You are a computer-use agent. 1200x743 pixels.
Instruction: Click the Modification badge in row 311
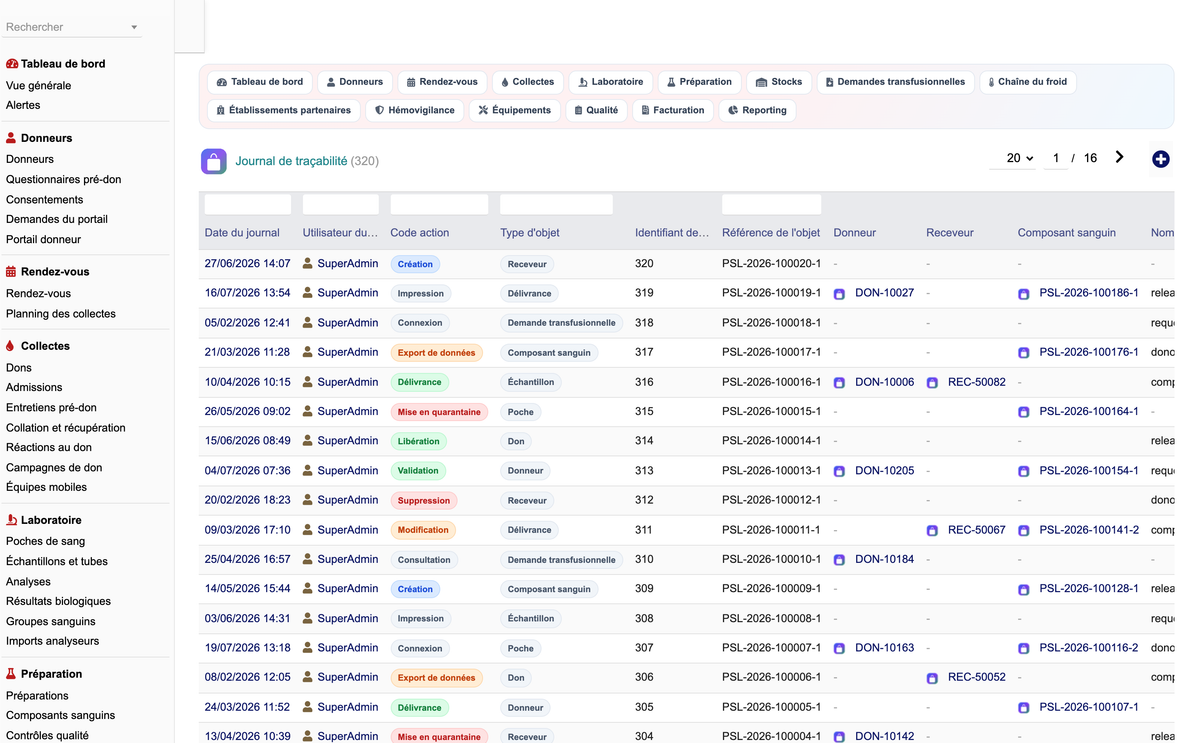(423, 530)
